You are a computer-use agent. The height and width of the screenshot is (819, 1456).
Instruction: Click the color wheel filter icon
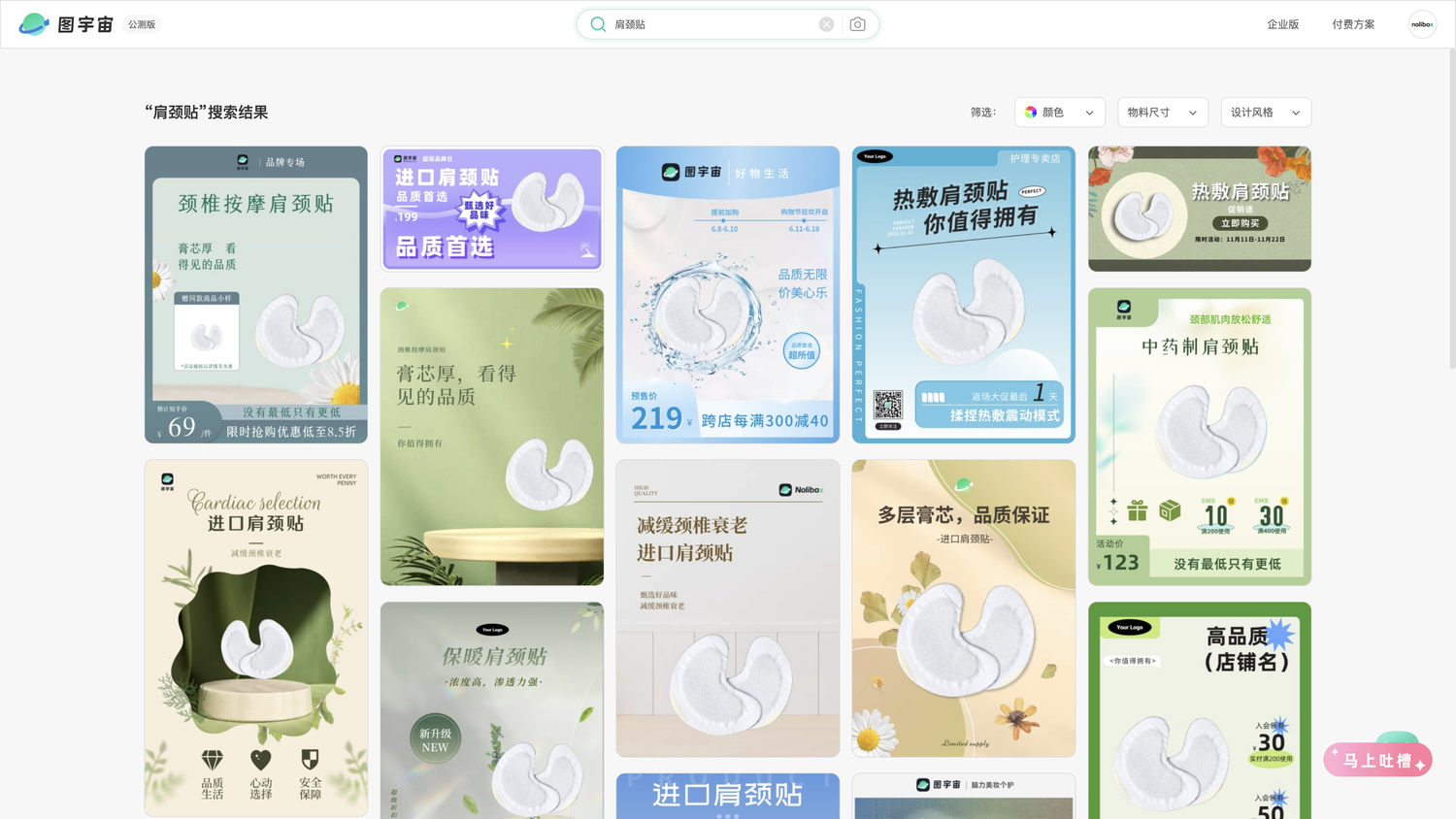[1031, 113]
